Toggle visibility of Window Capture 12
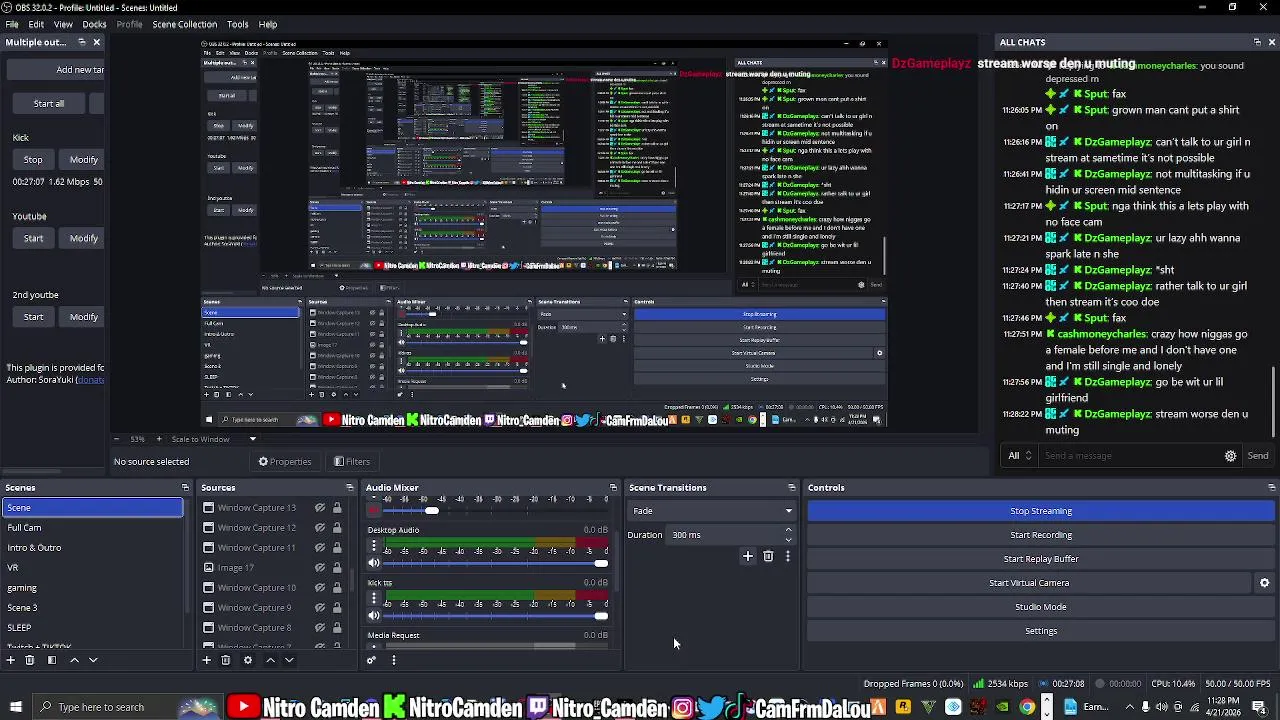 click(x=320, y=528)
